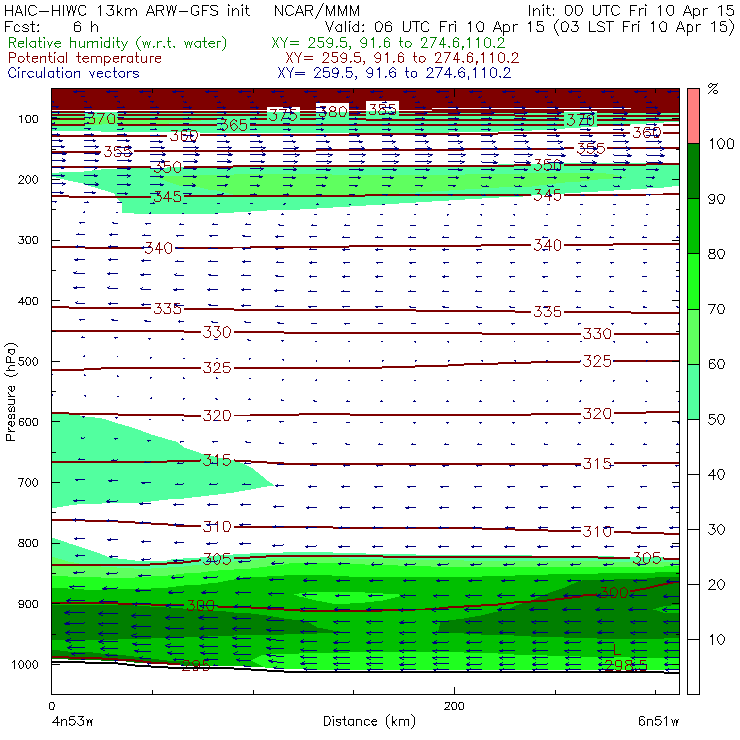Image resolution: width=740 pixels, height=740 pixels.
Task: Click the '4n53w' start coordinate label
Action: coord(73,722)
